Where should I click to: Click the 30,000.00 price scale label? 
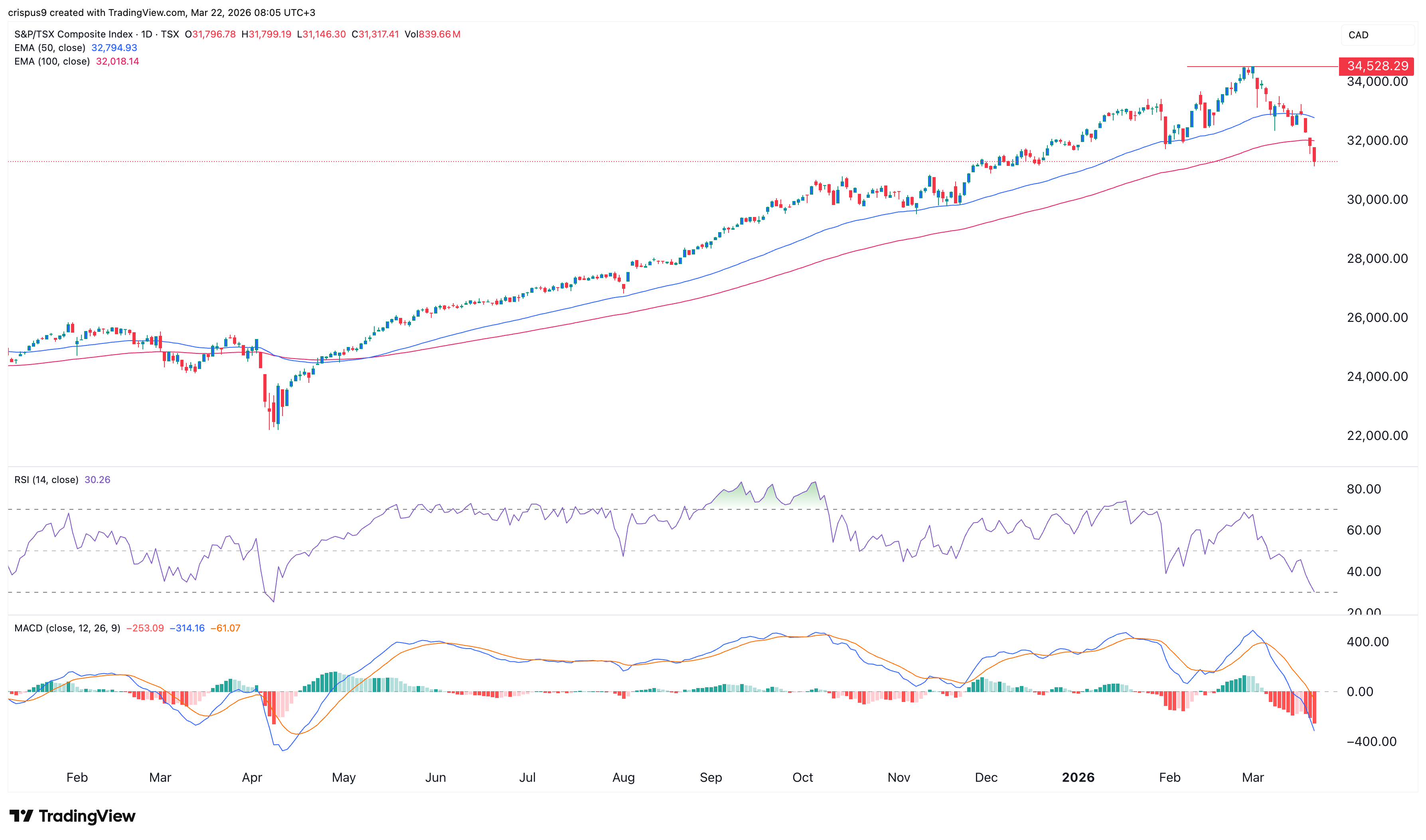point(1377,199)
